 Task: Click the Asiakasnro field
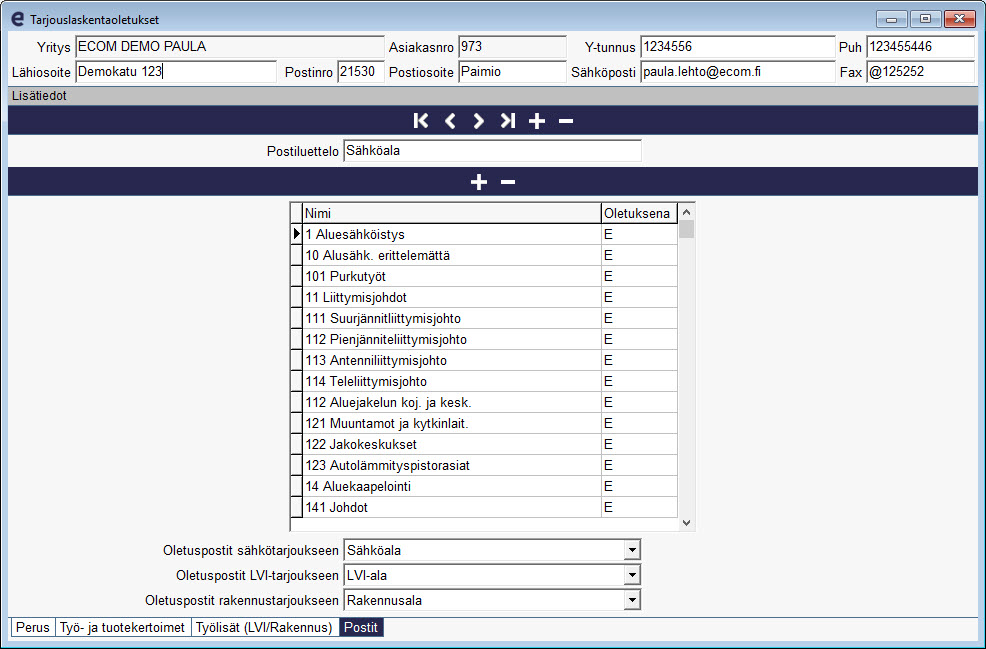512,47
